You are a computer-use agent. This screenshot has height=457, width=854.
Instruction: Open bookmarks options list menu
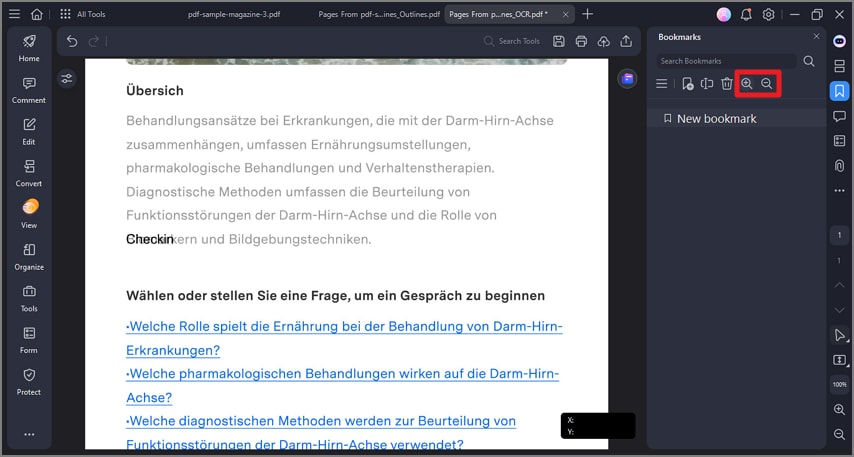pyautogui.click(x=662, y=84)
